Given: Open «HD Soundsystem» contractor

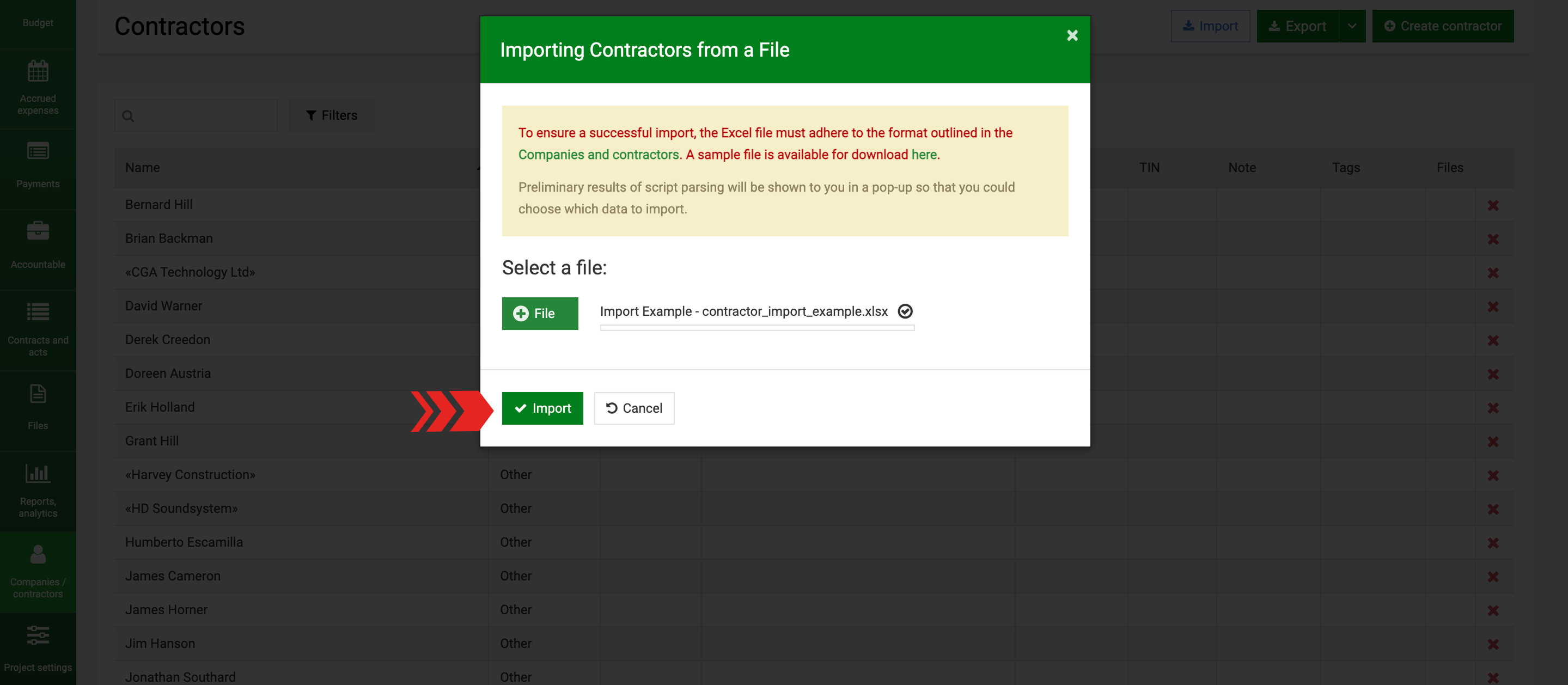Looking at the screenshot, I should 181,509.
